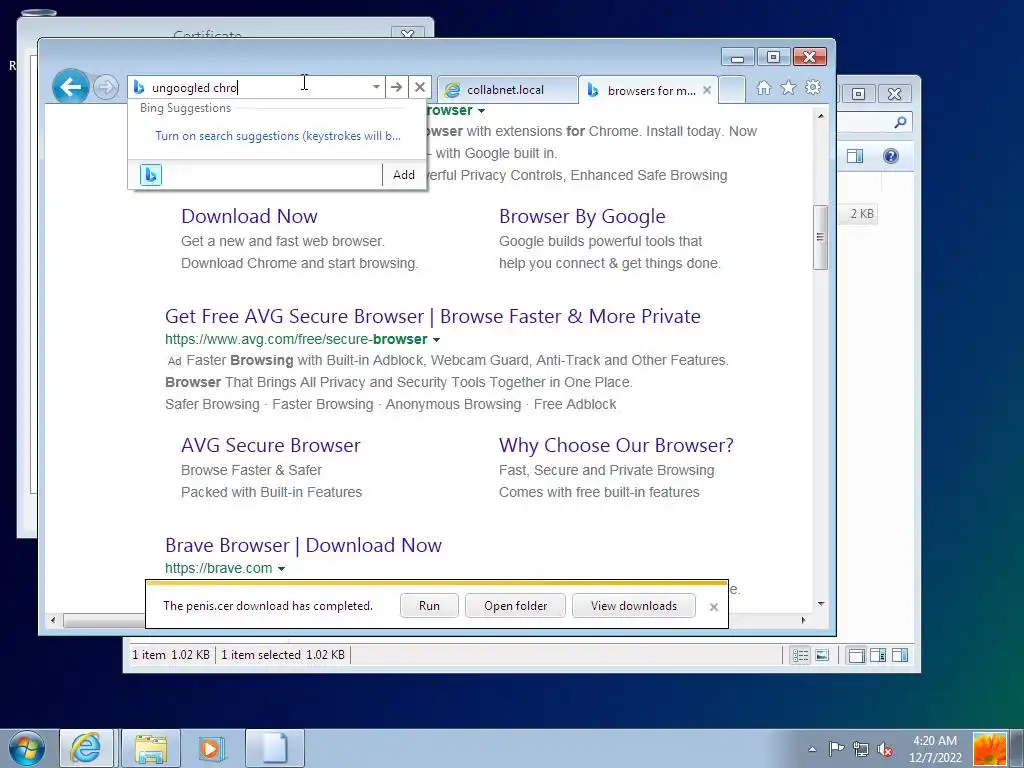Show hidden tray icons arrow
The width and height of the screenshot is (1024, 768).
[812, 749]
